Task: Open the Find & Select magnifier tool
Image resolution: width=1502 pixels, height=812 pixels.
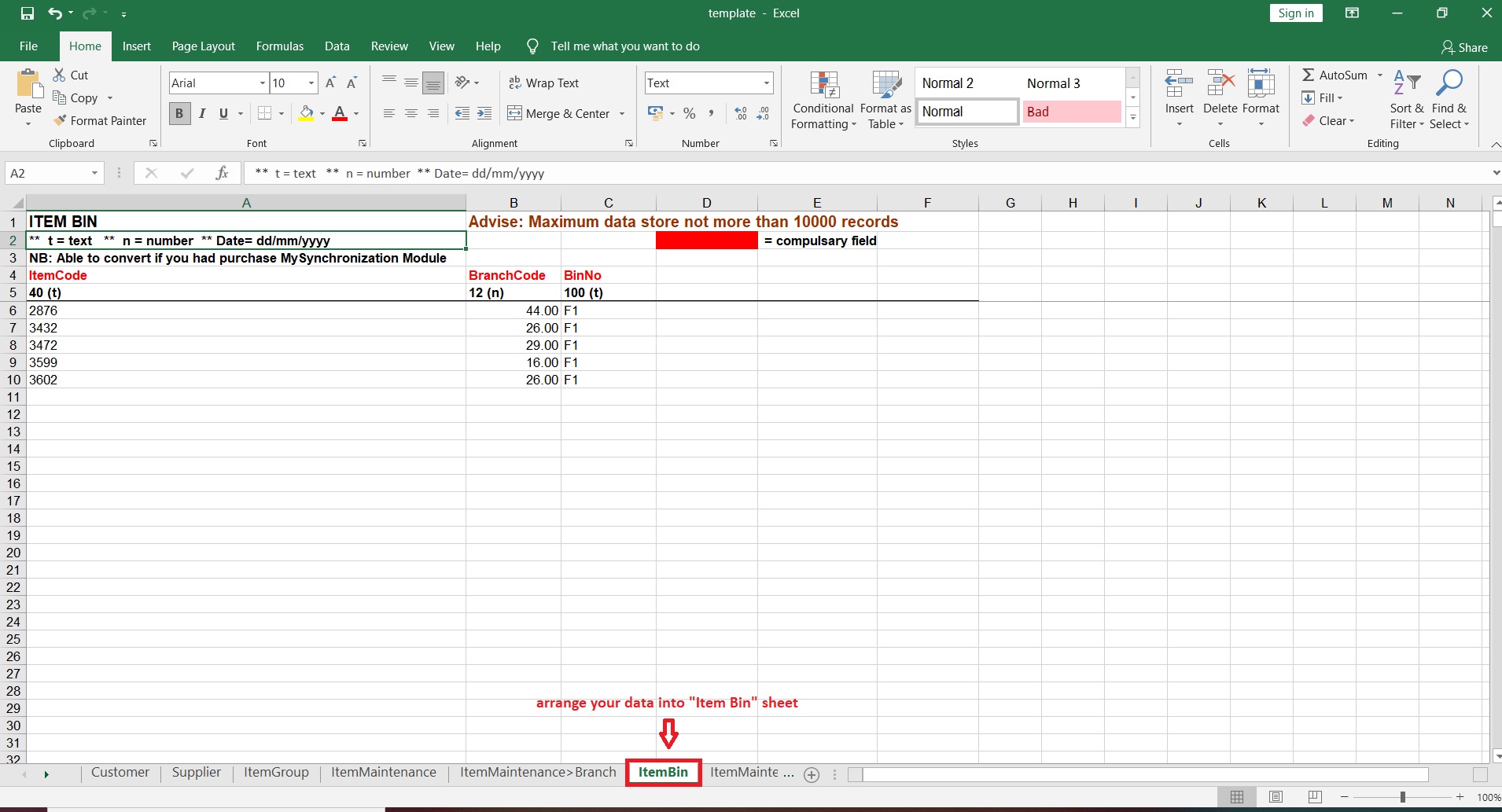Action: point(1449,84)
